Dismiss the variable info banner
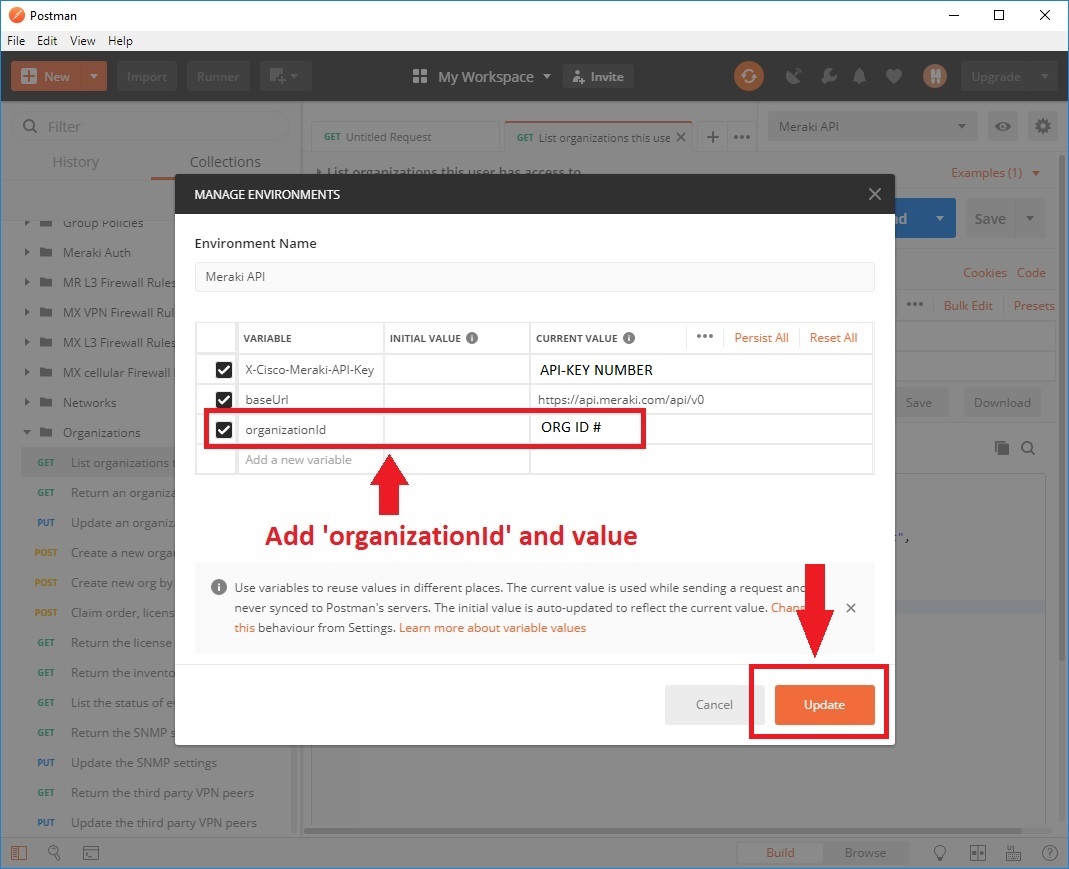The height and width of the screenshot is (869, 1069). [850, 608]
